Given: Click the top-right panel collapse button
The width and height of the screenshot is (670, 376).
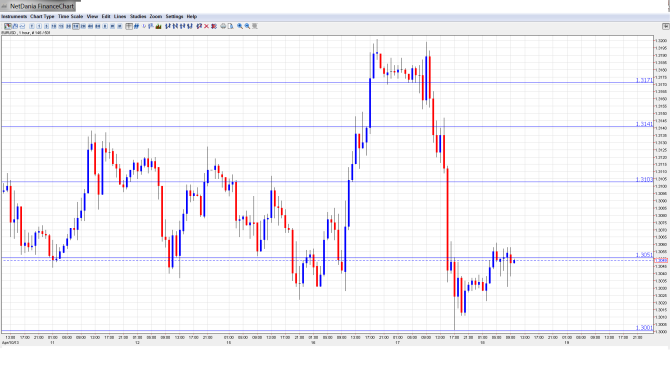Looking at the screenshot, I should [x=665, y=26].
